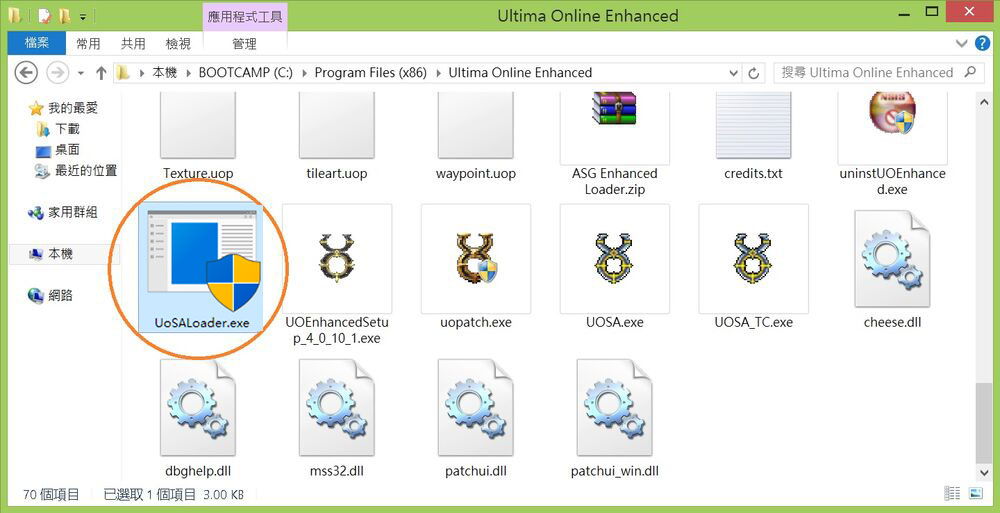Select the tileart.uop file icon
Image resolution: width=1000 pixels, height=513 pixels.
336,125
